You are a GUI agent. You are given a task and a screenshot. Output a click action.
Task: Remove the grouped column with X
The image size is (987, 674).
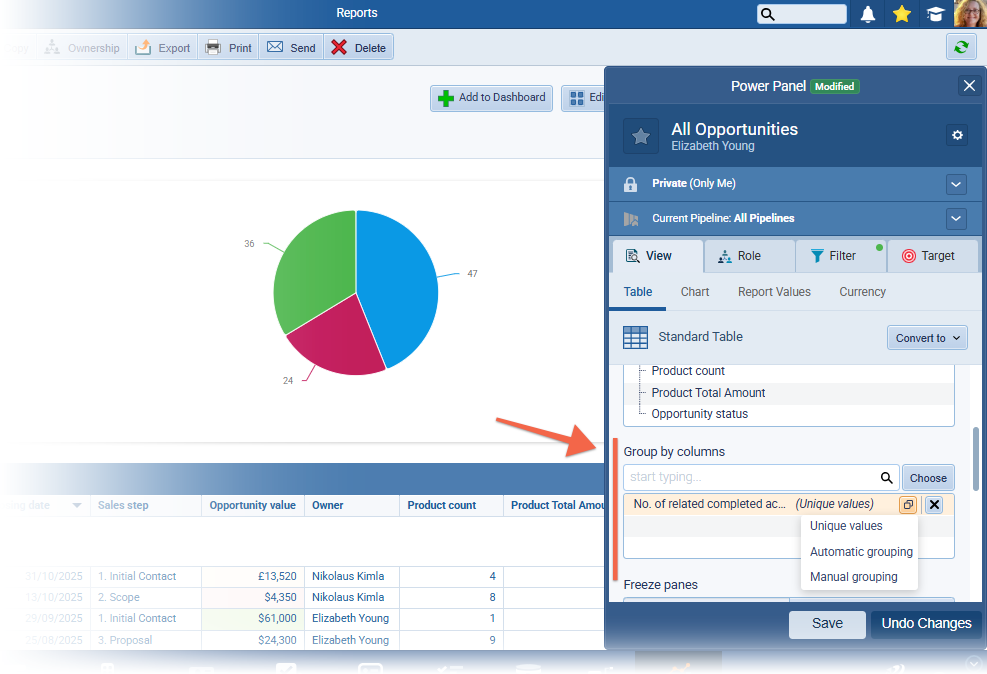[x=933, y=505]
